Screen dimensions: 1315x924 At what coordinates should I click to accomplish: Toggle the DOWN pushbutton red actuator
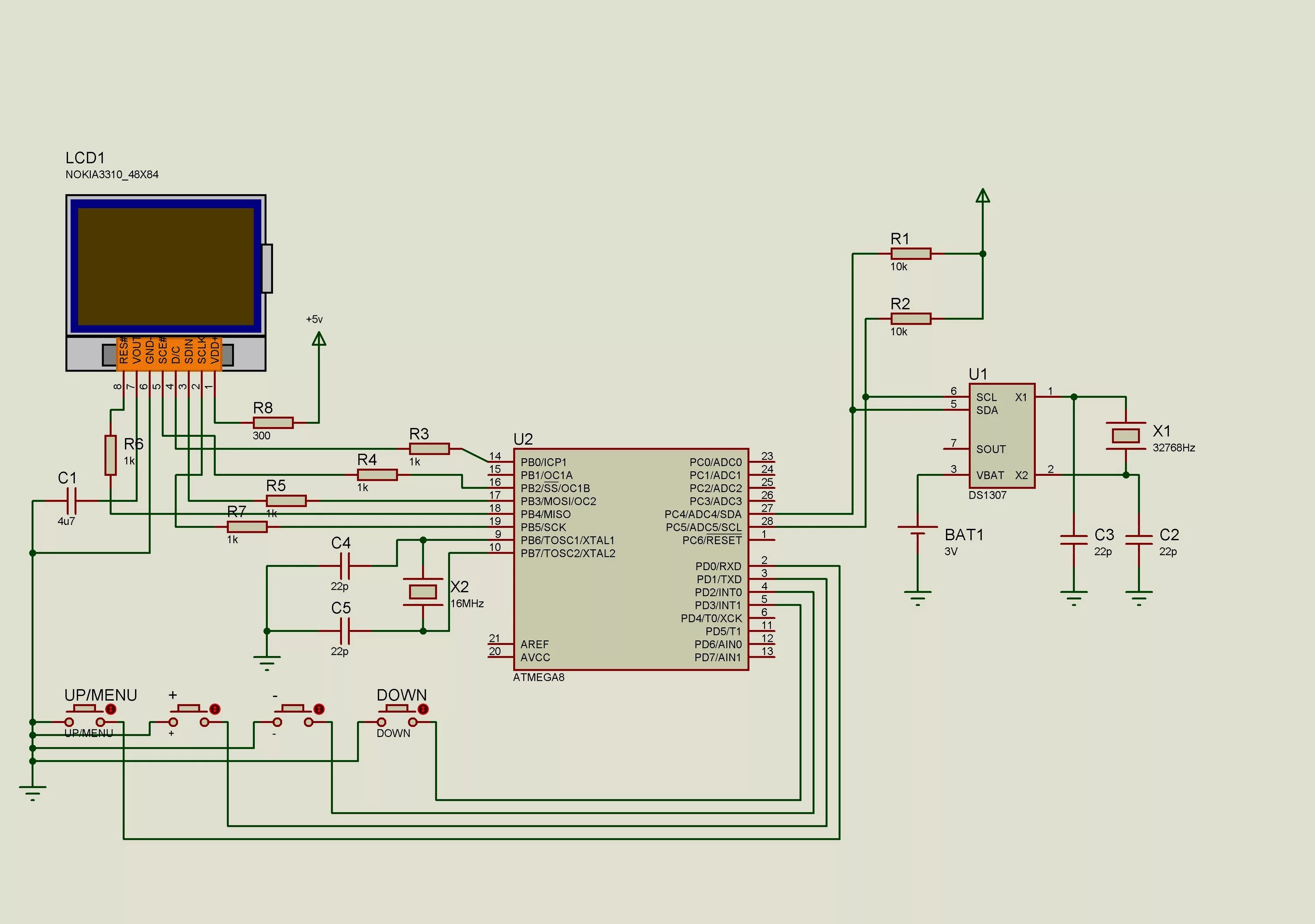pyautogui.click(x=423, y=709)
